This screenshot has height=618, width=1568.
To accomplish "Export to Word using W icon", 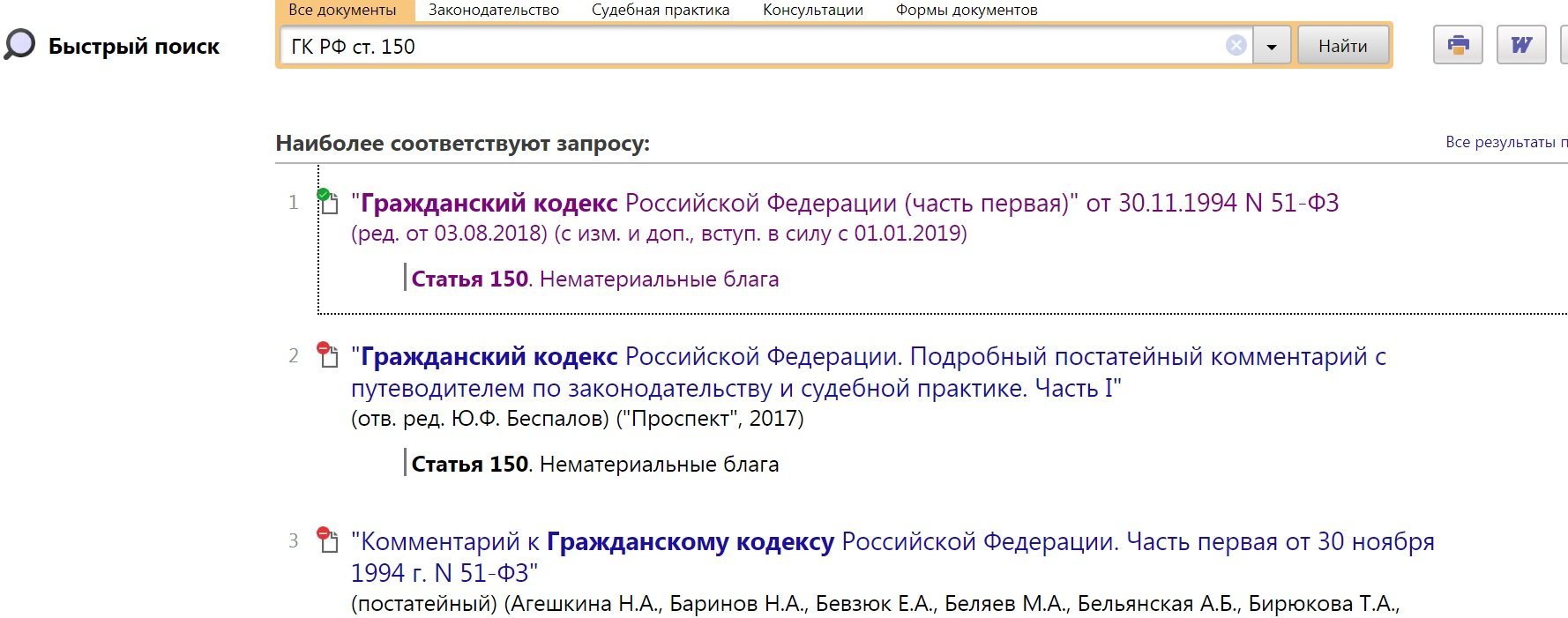I will tap(1521, 45).
